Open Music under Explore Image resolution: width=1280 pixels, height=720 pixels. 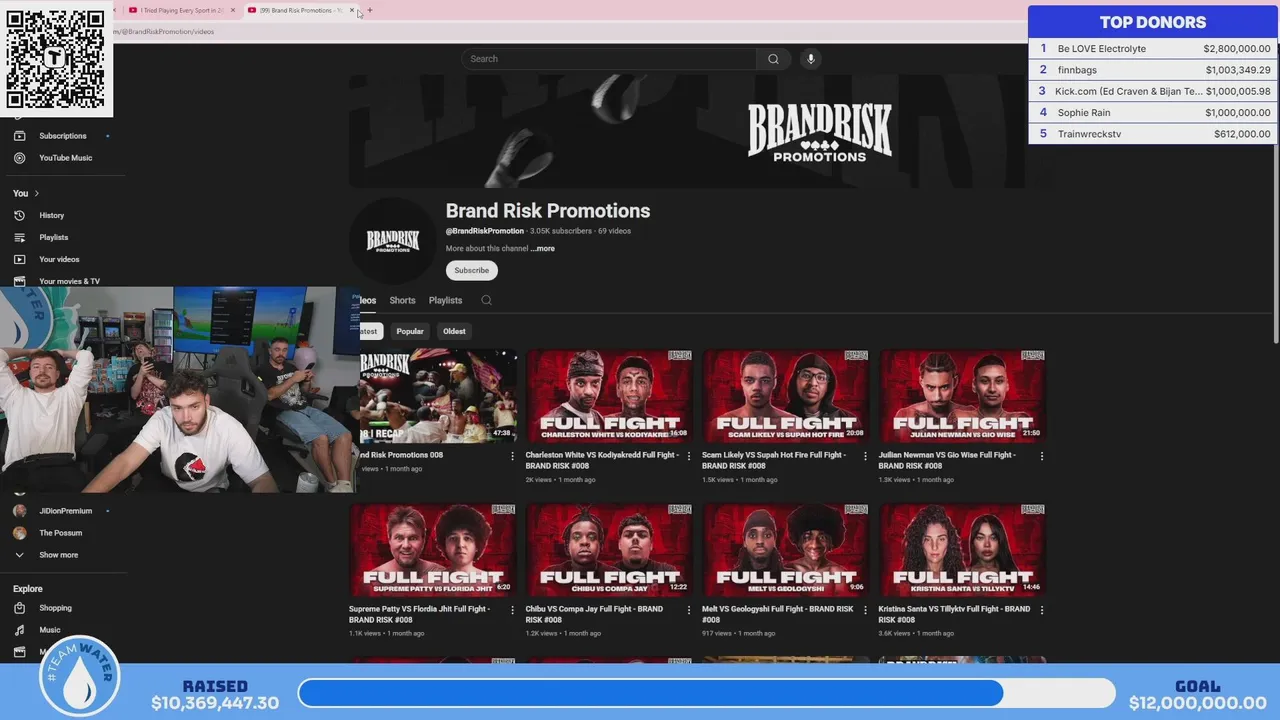click(50, 630)
